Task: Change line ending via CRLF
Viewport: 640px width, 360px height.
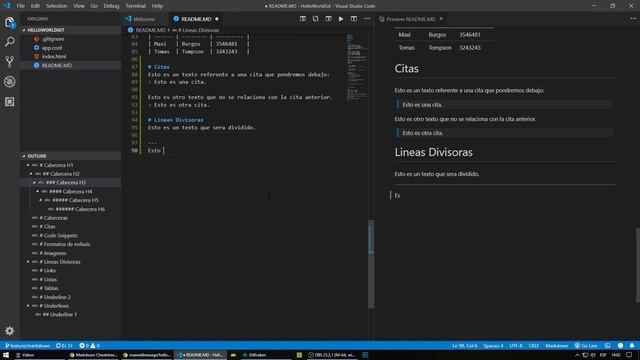Action: point(533,346)
